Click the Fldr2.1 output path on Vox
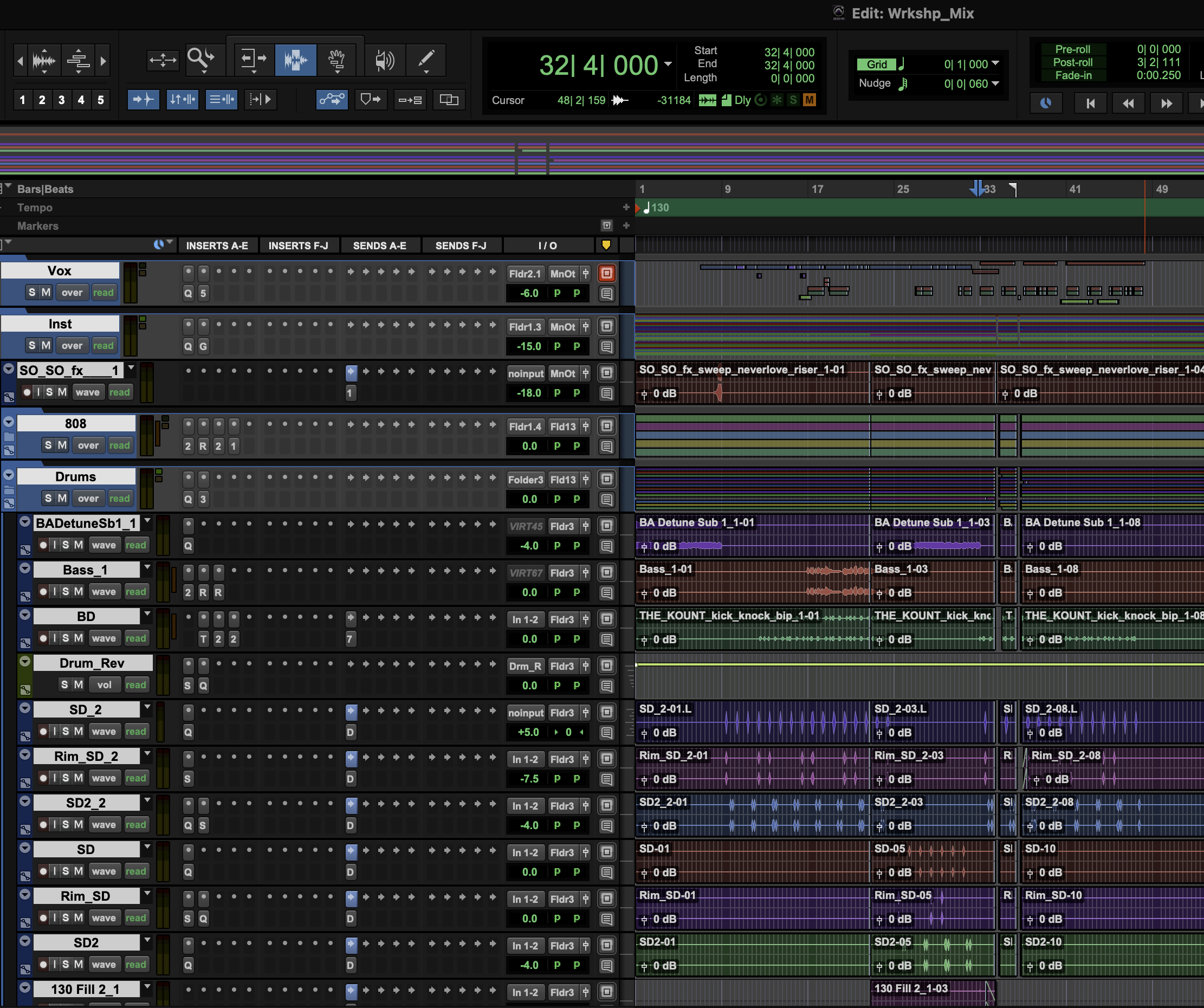This screenshot has height=1008, width=1204. coord(525,274)
